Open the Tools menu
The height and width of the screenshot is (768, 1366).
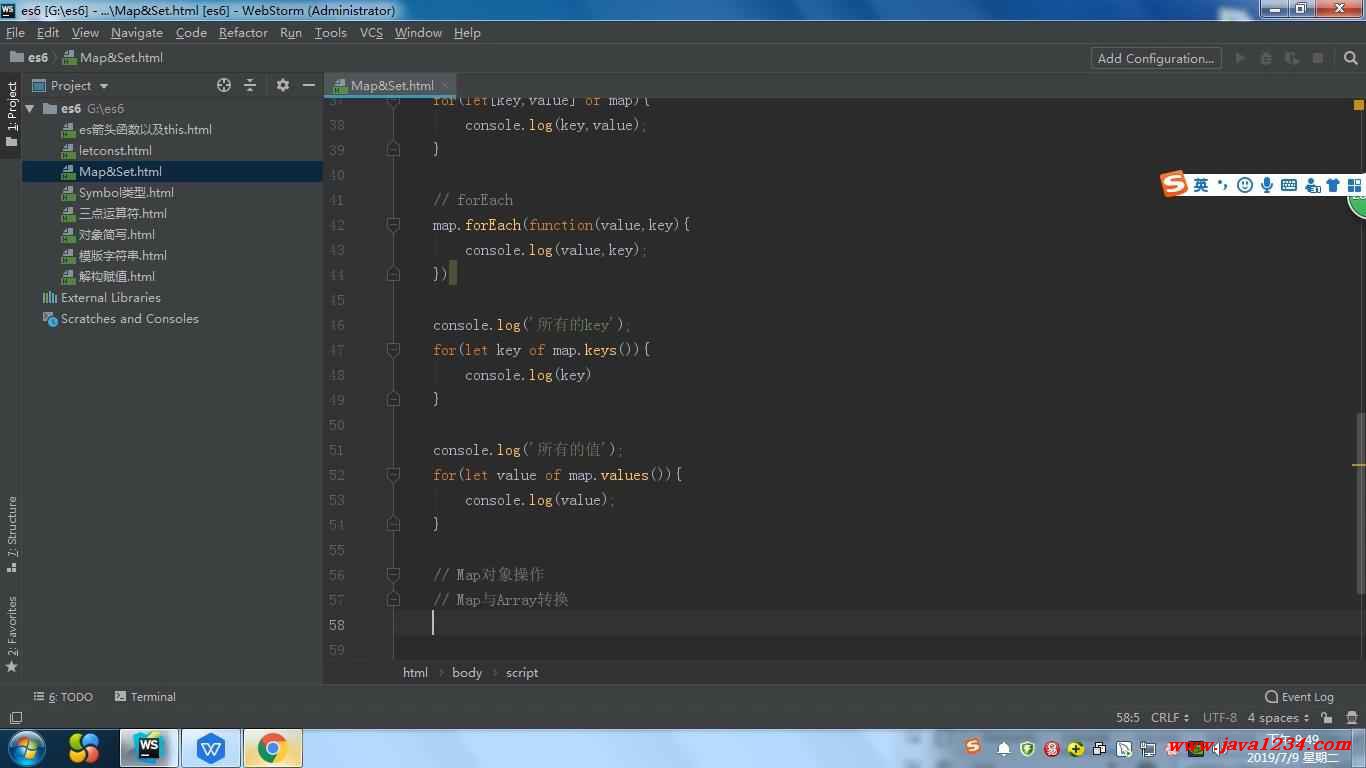pos(330,32)
